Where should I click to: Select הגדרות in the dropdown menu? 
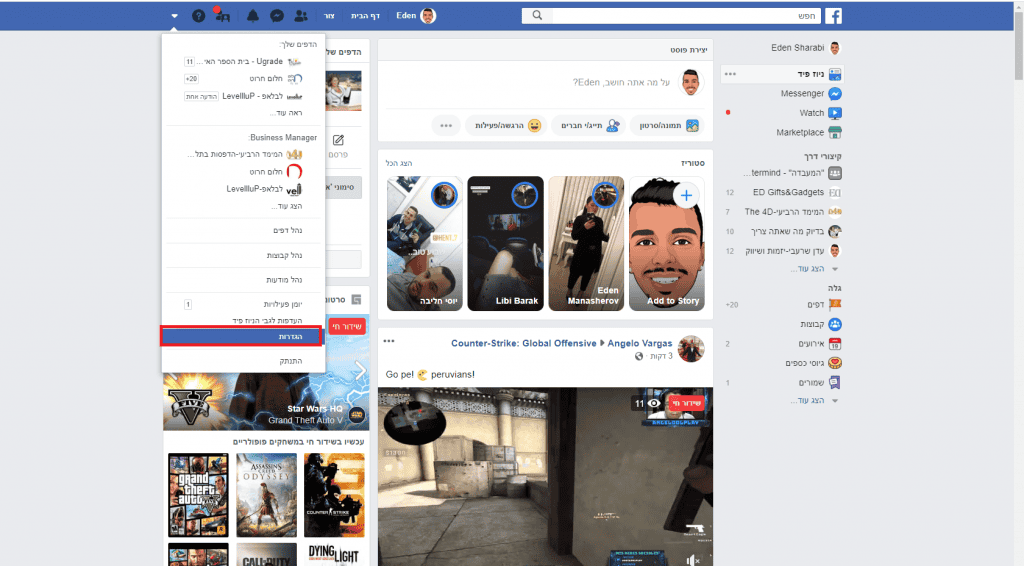coord(242,336)
